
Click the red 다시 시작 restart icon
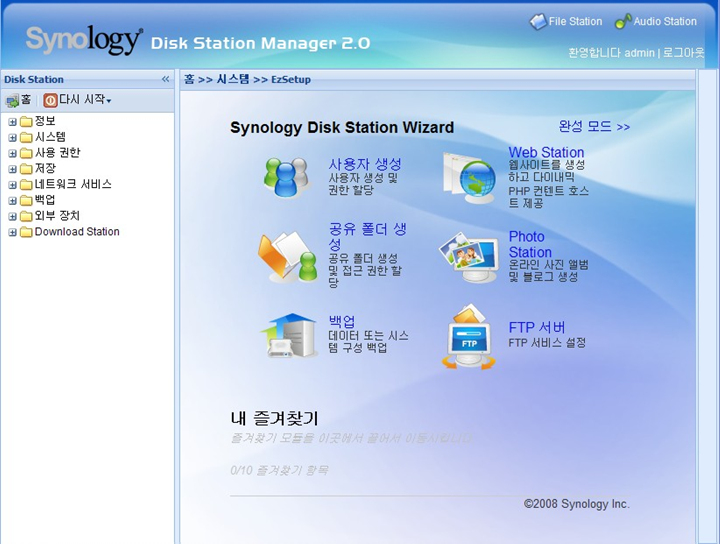[x=51, y=100]
